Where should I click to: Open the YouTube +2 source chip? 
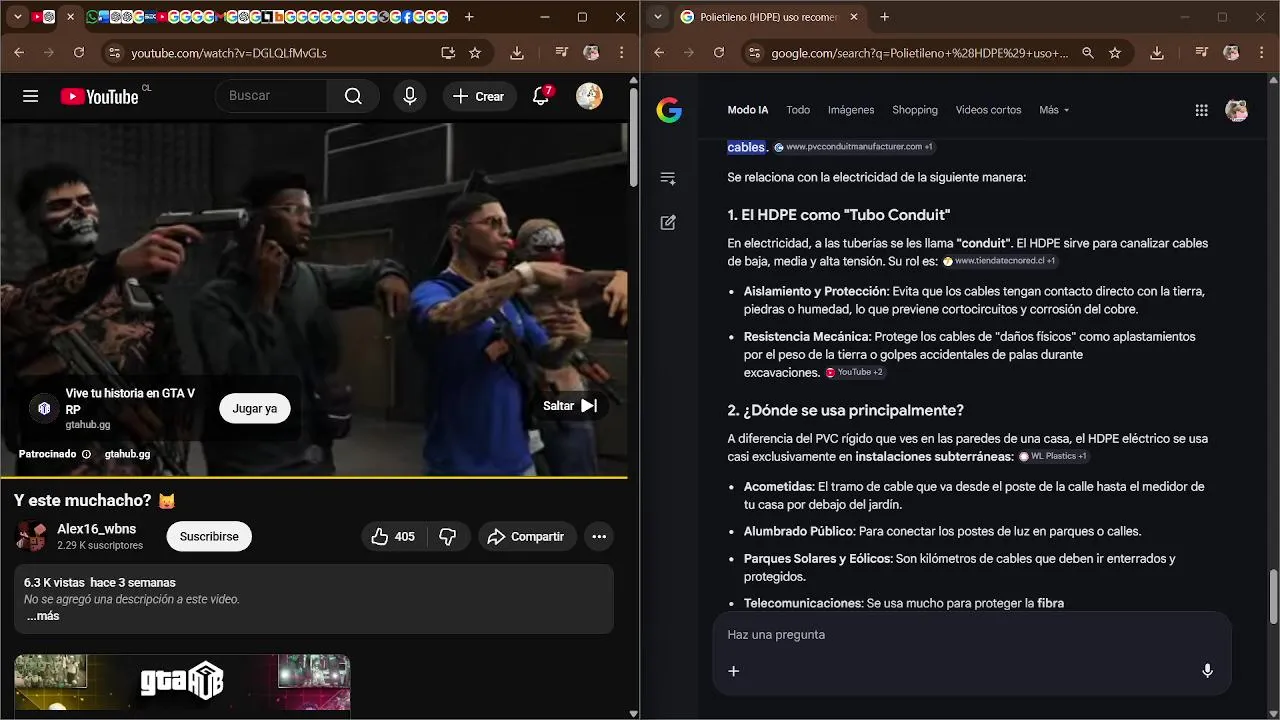[x=854, y=372]
